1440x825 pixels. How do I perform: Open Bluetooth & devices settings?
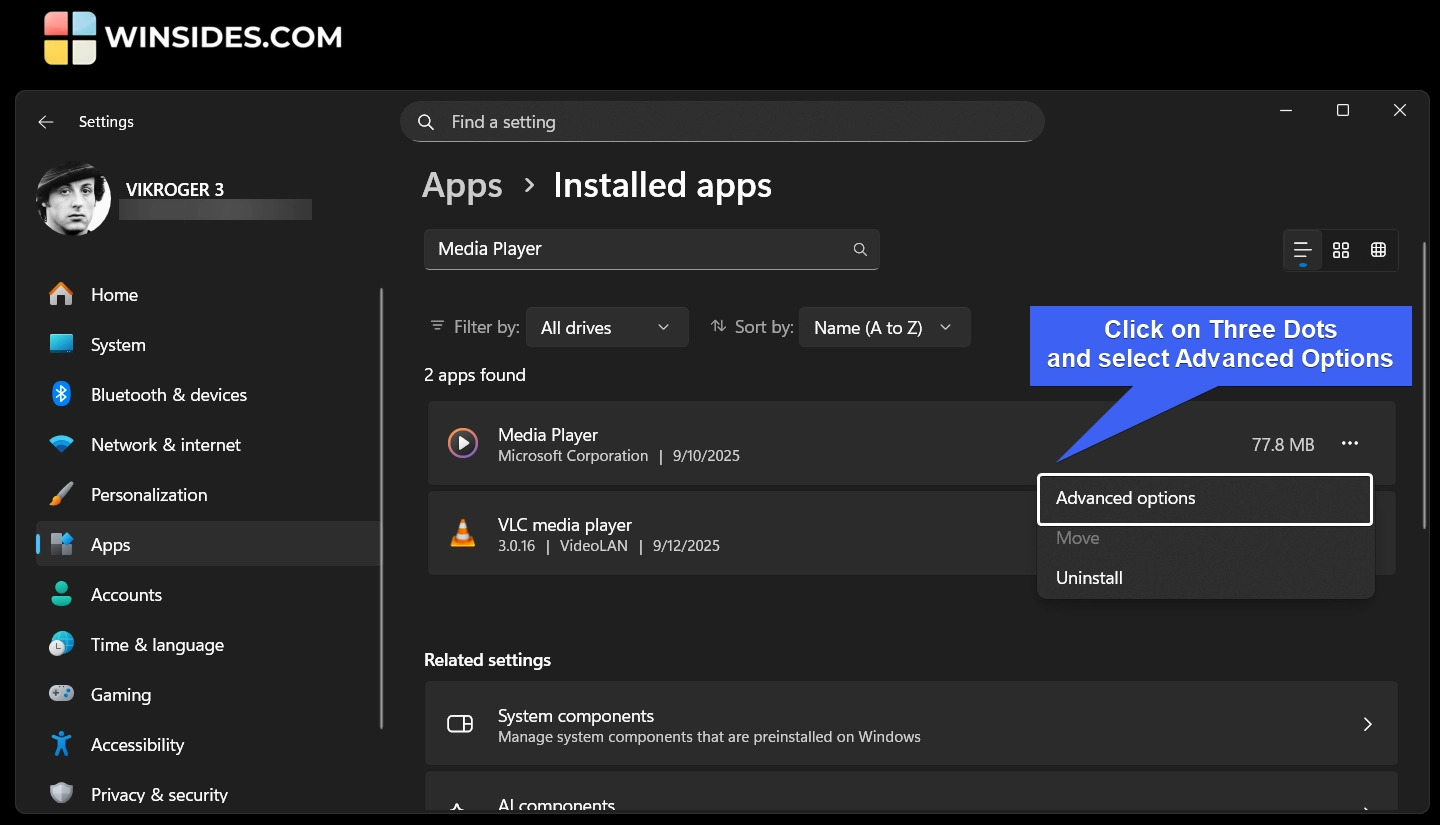[168, 395]
